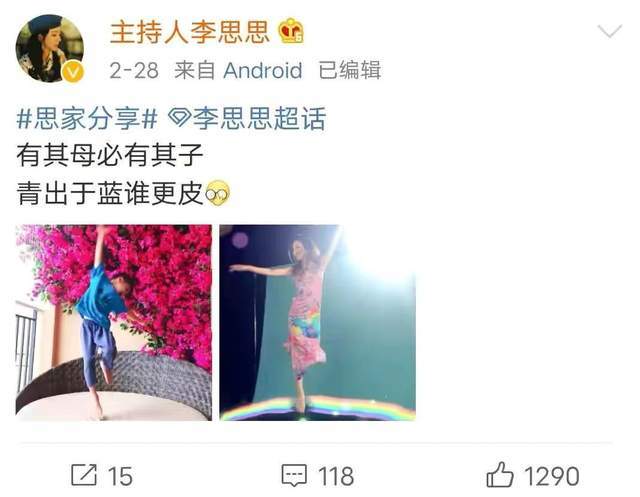The height and width of the screenshot is (497, 640).
Task: Click the profile avatar picture
Action: click(x=50, y=49)
